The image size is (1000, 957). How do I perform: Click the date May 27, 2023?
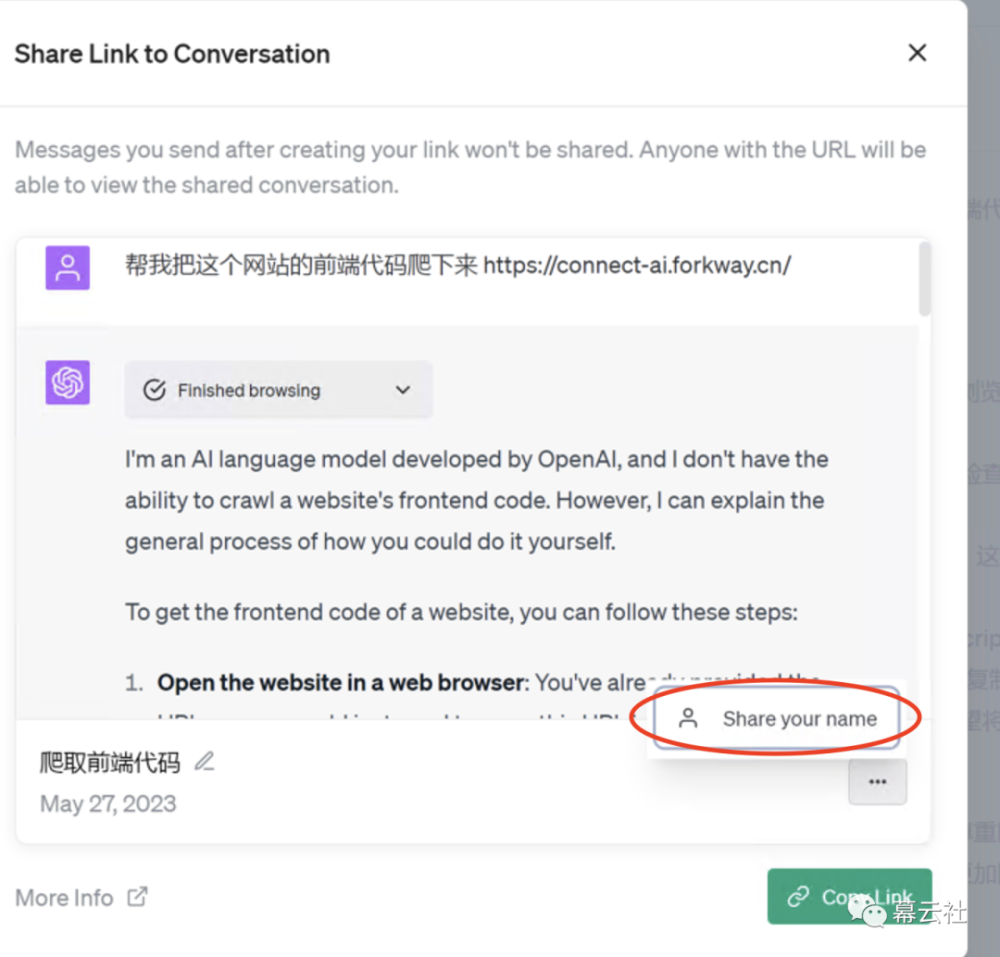(x=107, y=803)
